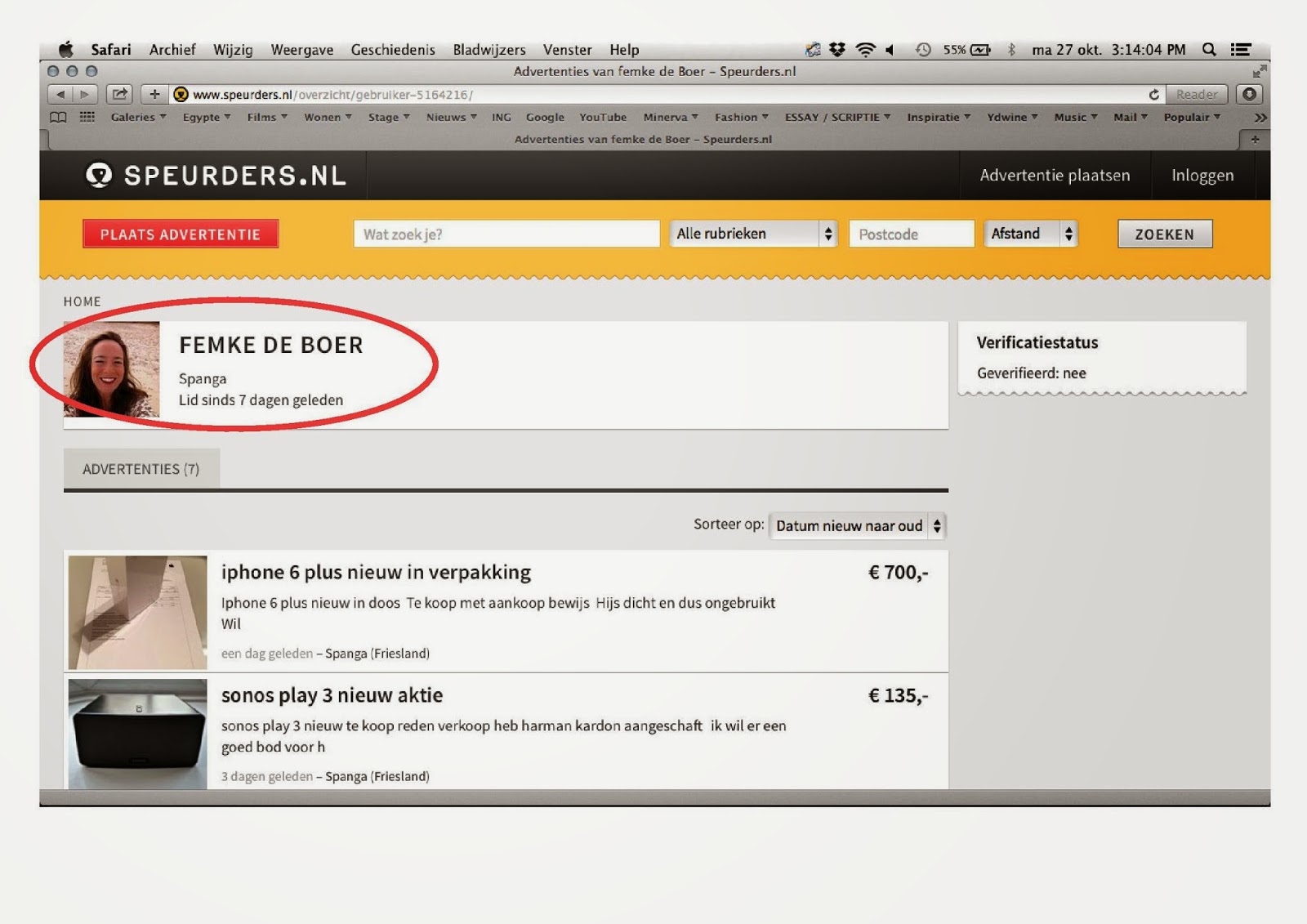Open the Wi-Fi status menu

pos(865,50)
